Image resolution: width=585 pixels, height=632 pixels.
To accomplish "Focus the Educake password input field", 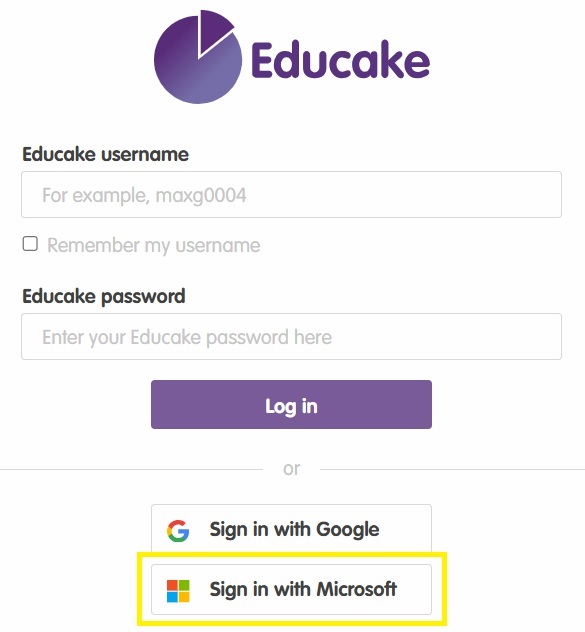I will pos(291,337).
